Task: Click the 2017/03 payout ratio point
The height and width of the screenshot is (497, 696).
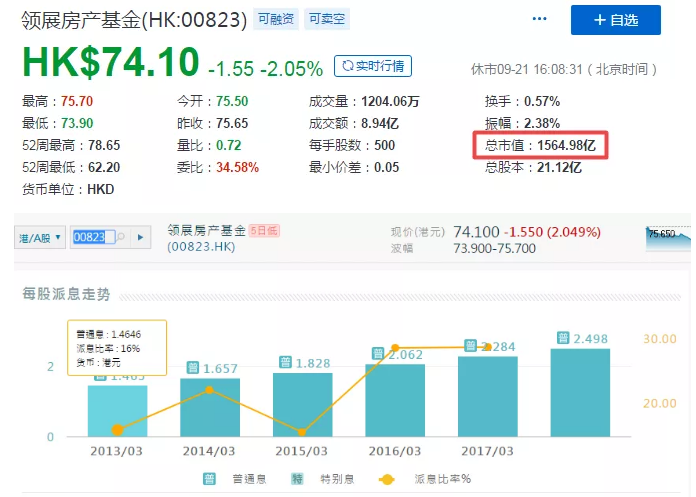Action: click(x=487, y=347)
